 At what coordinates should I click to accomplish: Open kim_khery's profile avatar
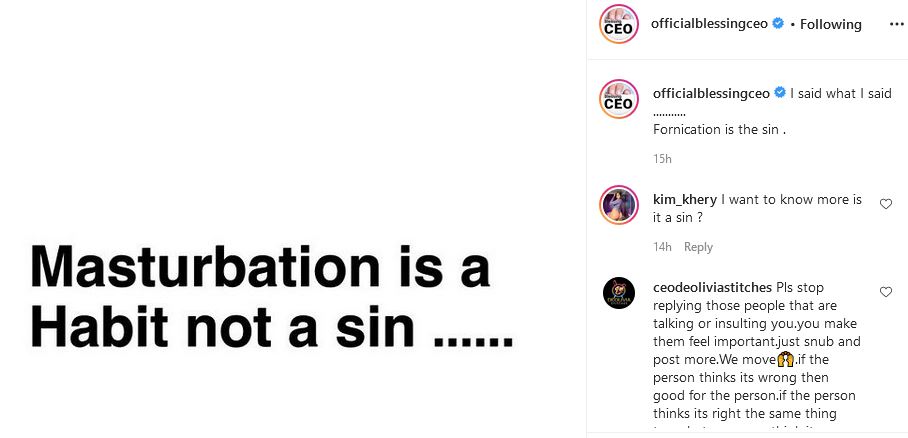[618, 205]
